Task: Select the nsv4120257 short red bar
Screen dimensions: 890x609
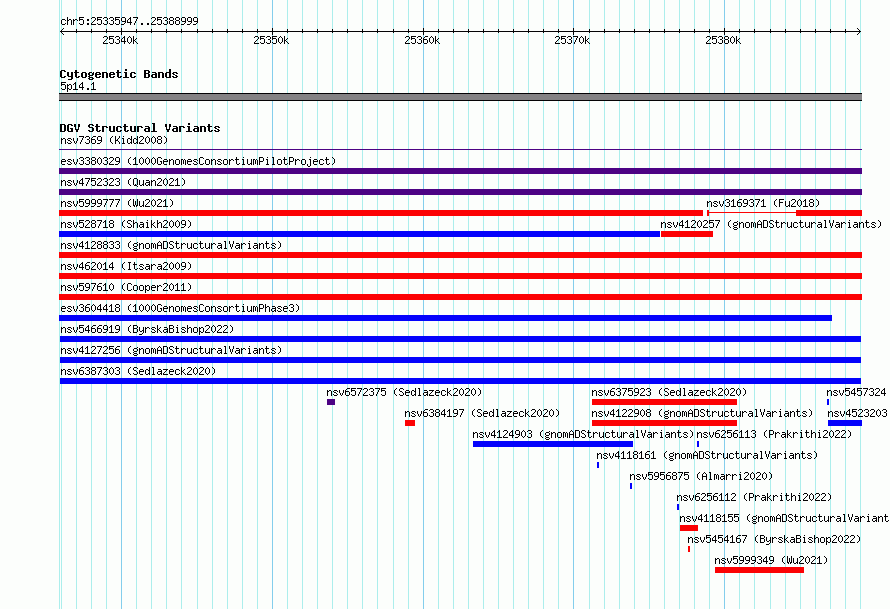Action: coord(687,234)
